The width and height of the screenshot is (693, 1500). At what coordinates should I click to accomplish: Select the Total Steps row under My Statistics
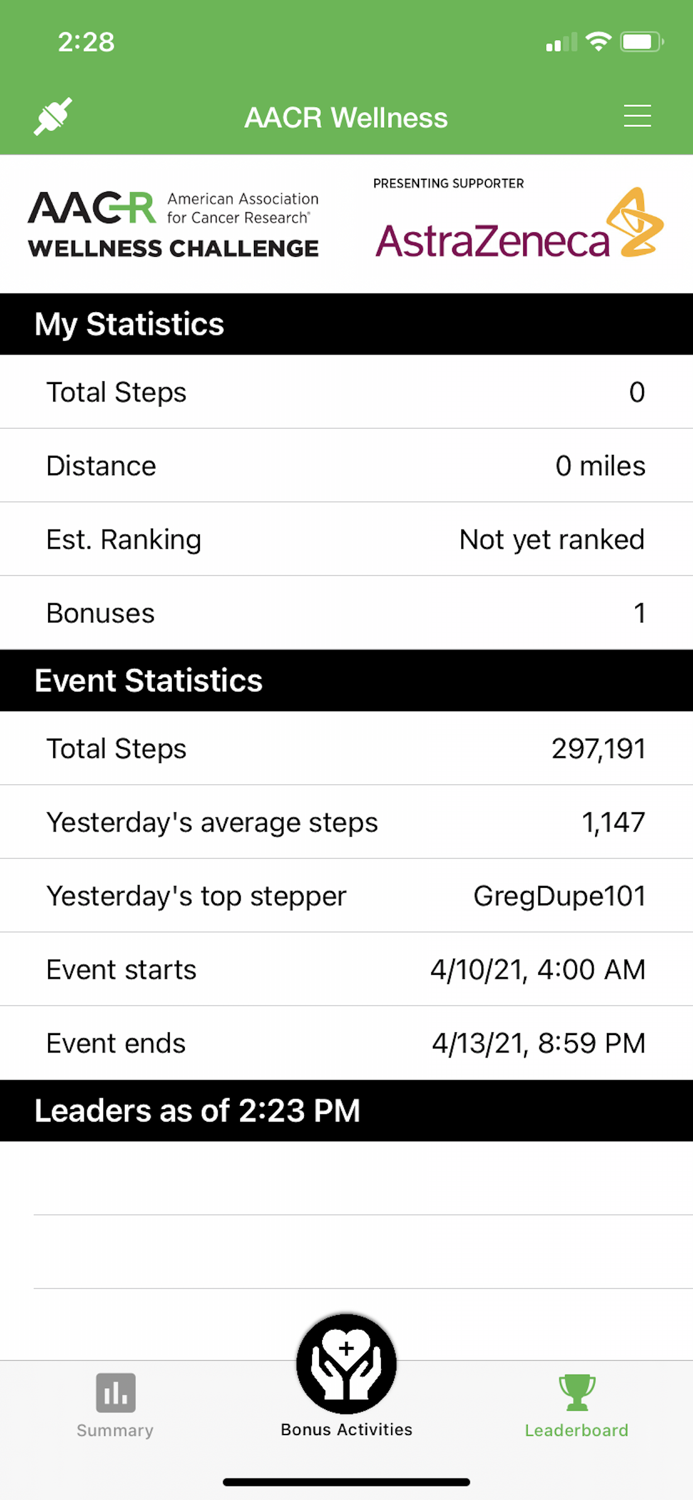(x=346, y=392)
